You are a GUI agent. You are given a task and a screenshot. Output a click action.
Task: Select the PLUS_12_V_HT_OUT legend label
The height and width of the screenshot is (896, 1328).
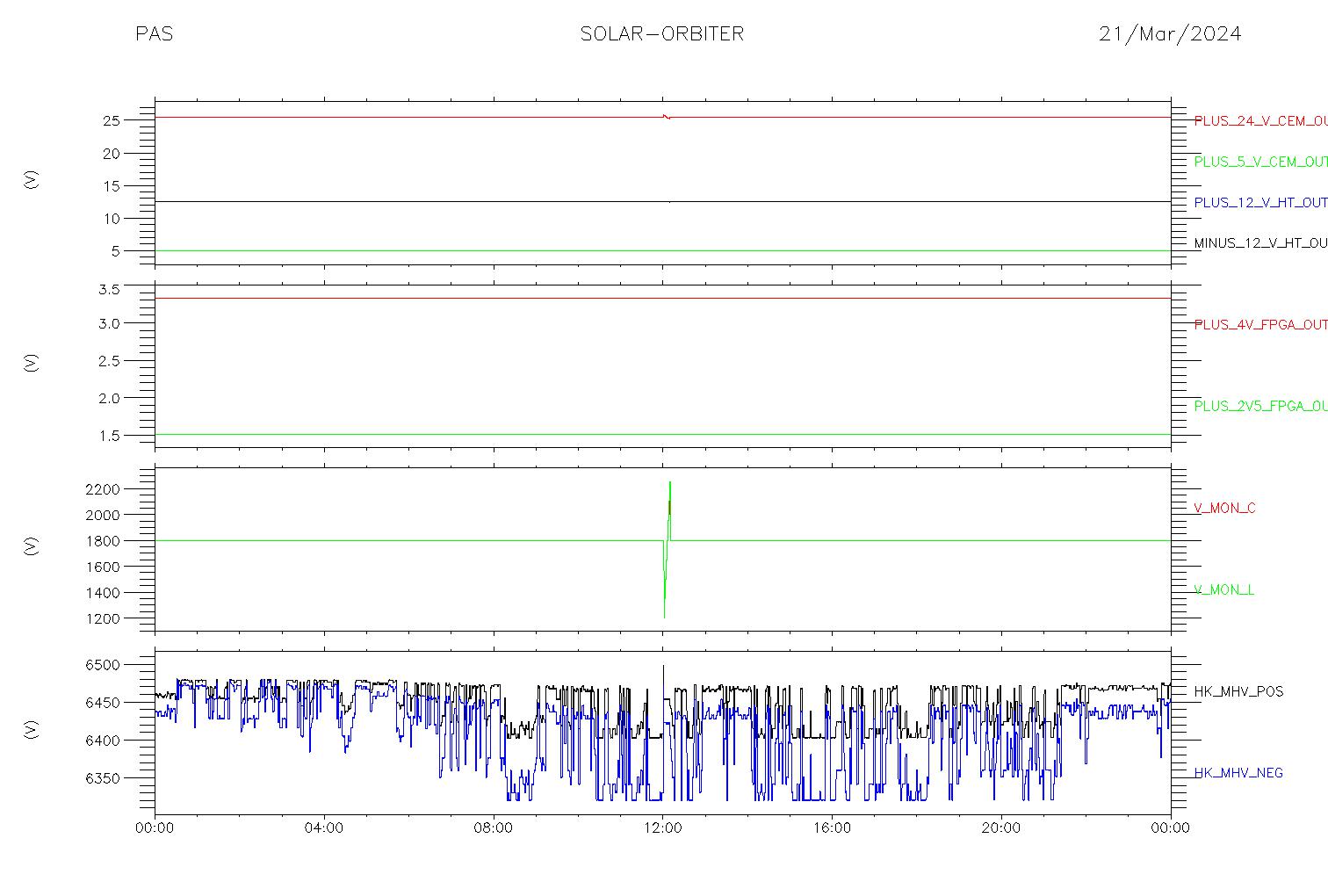(x=1260, y=203)
